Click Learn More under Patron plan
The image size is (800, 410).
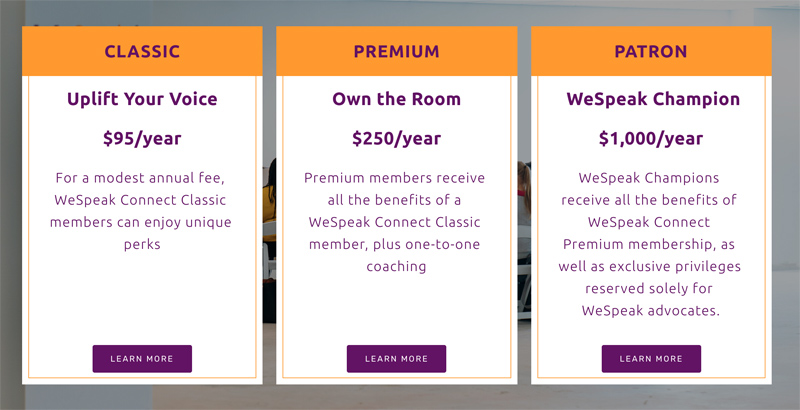tap(651, 358)
